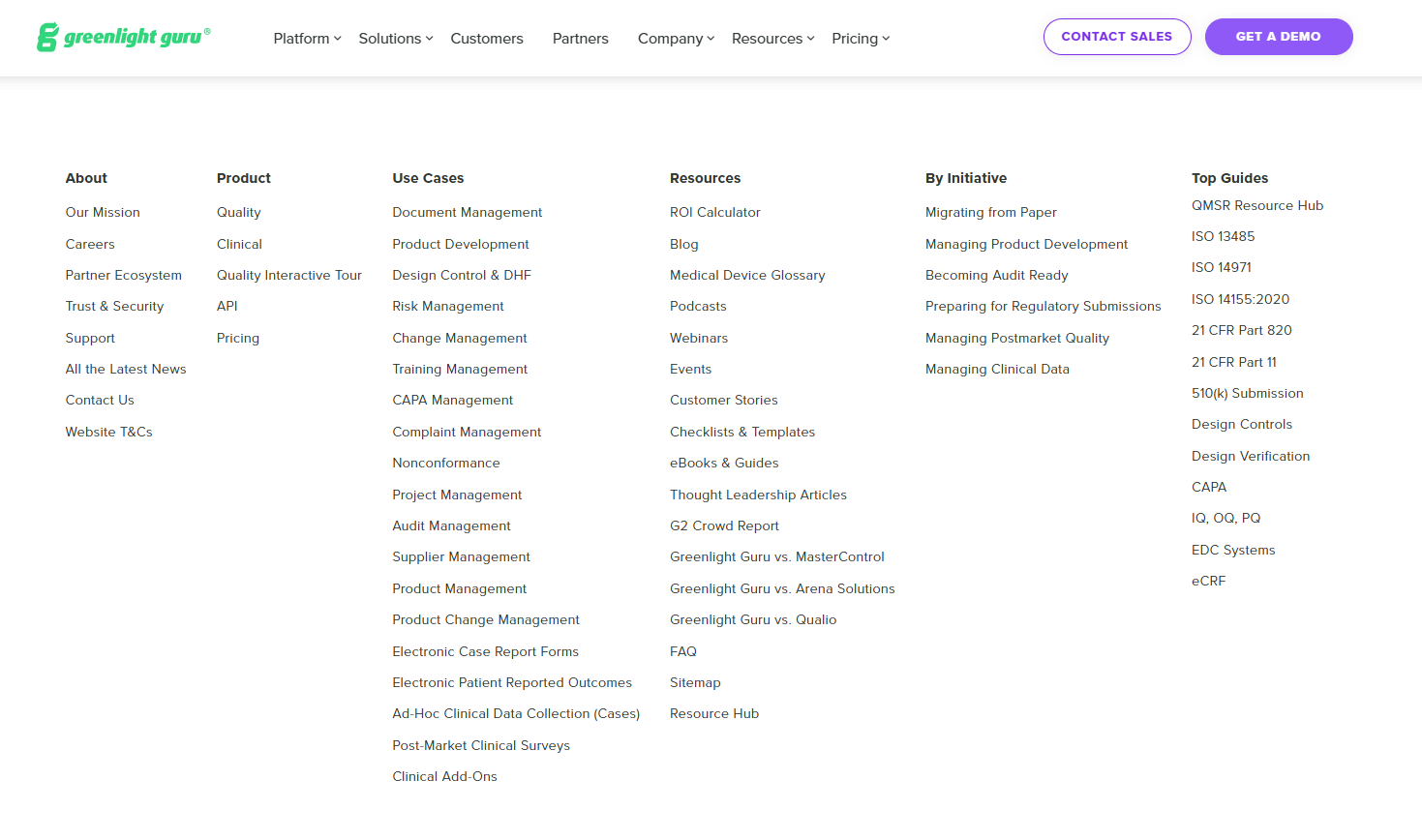
Task: Open Greenlight Guru vs. MasterControl comparison
Action: (x=777, y=556)
